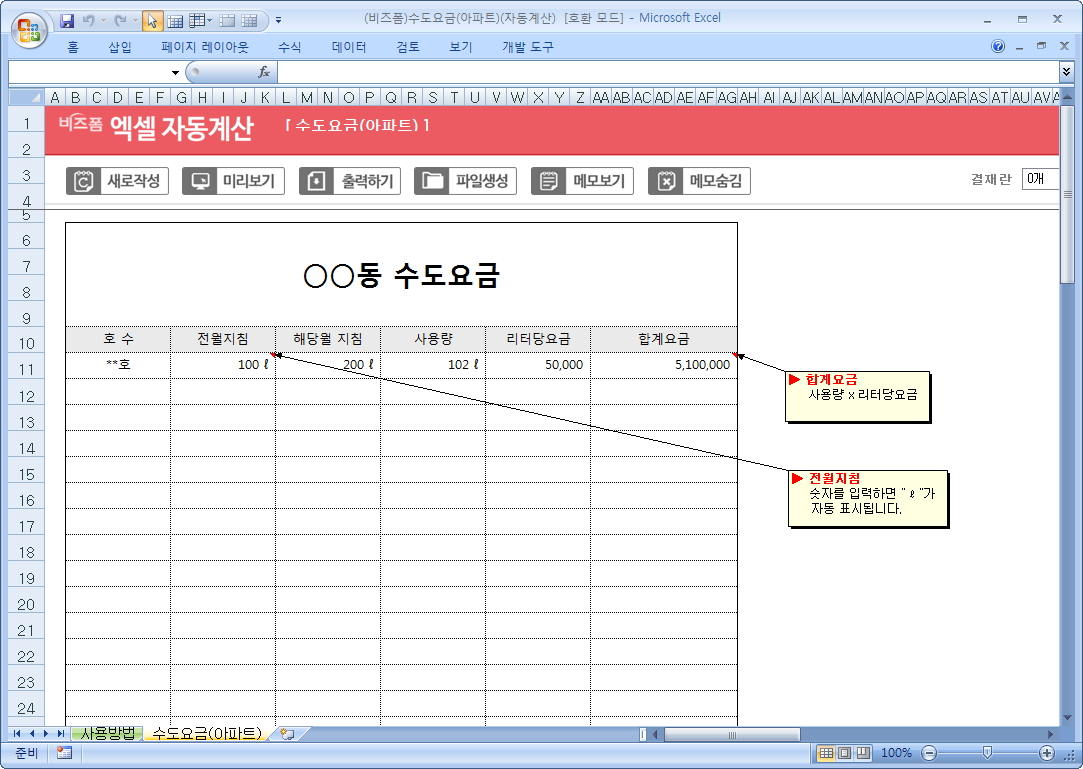Image resolution: width=1083 pixels, height=769 pixels.
Task: Click the 해당월 지침 cell showing 200 ℓ
Action: (x=327, y=365)
